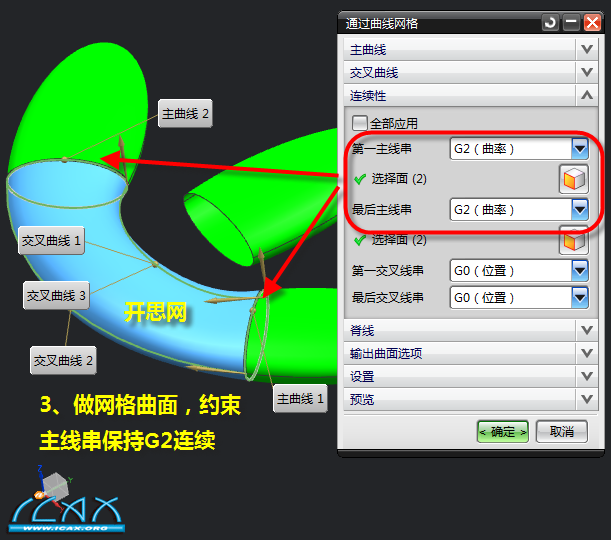Image resolution: width=611 pixels, height=540 pixels.
Task: Click the 取消 button
Action: [562, 432]
